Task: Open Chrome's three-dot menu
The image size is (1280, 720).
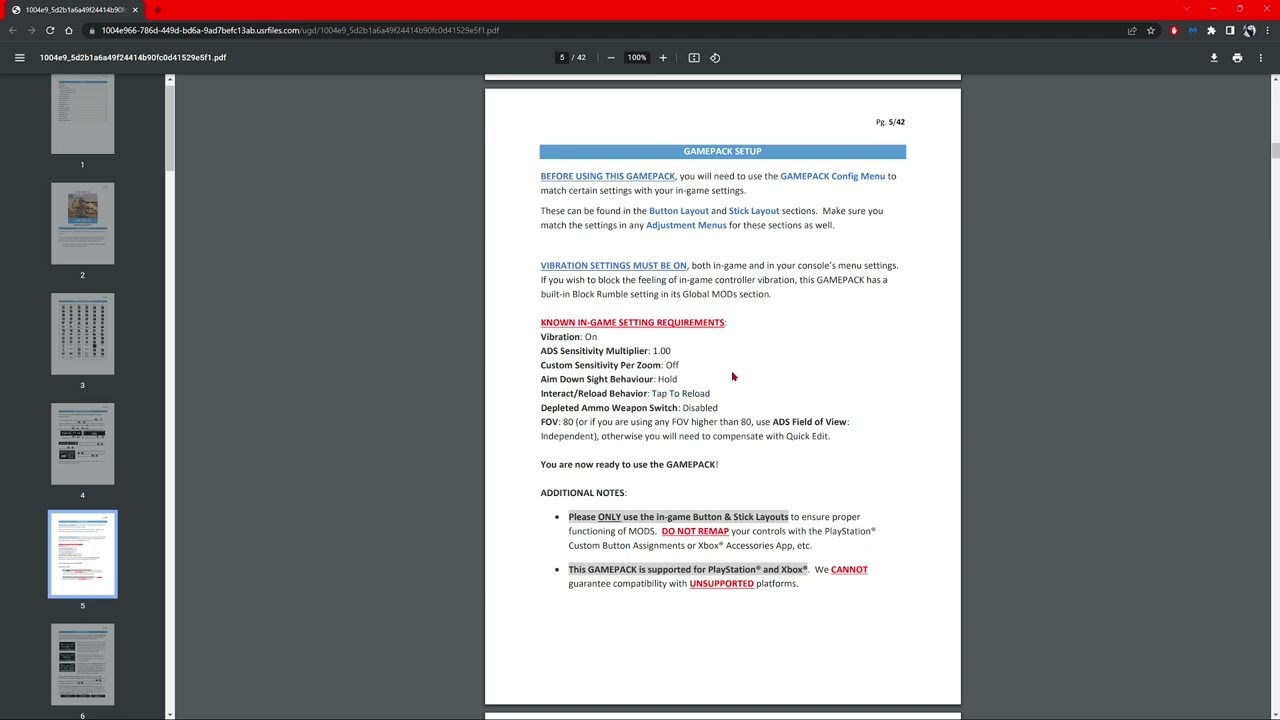Action: [x=1267, y=30]
